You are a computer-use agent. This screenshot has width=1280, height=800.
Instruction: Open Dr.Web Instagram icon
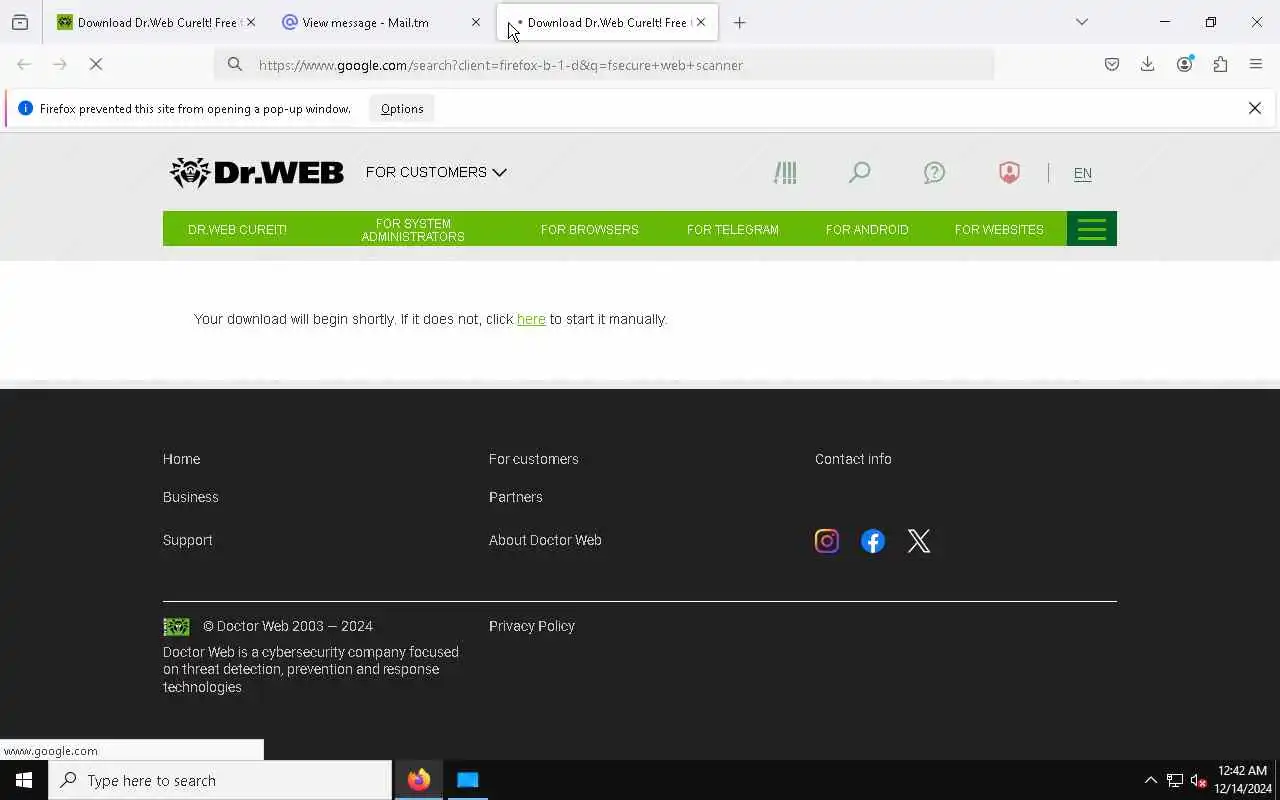tap(827, 541)
